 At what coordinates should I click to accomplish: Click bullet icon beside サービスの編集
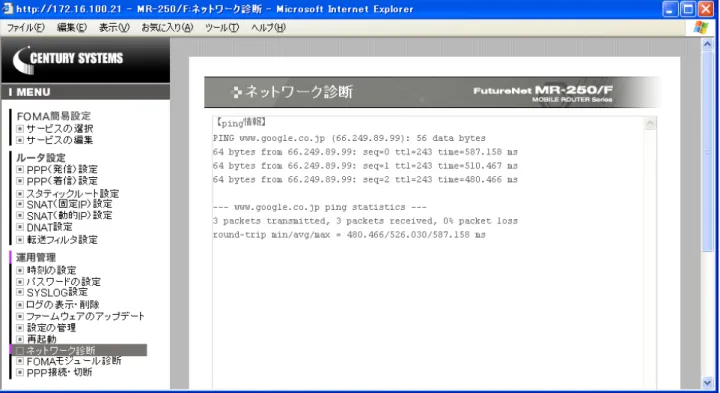(x=20, y=140)
